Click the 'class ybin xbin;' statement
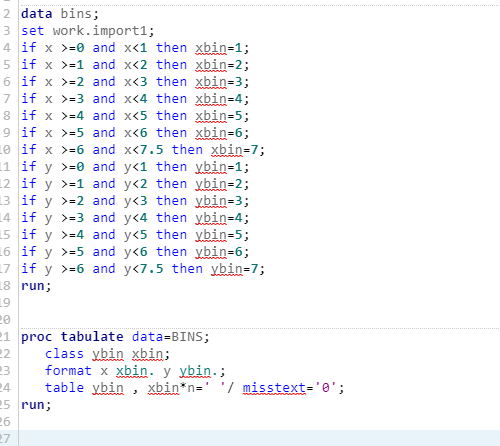The width and height of the screenshot is (500, 446). pyautogui.click(x=107, y=354)
